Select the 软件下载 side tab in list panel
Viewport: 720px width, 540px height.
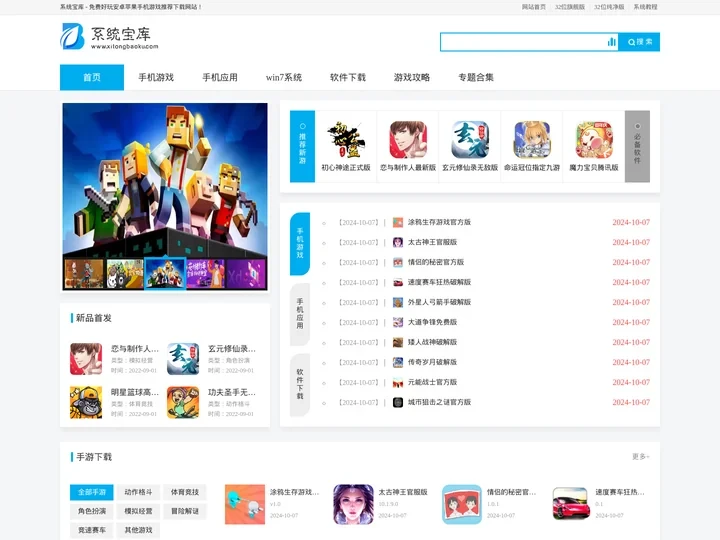click(300, 384)
